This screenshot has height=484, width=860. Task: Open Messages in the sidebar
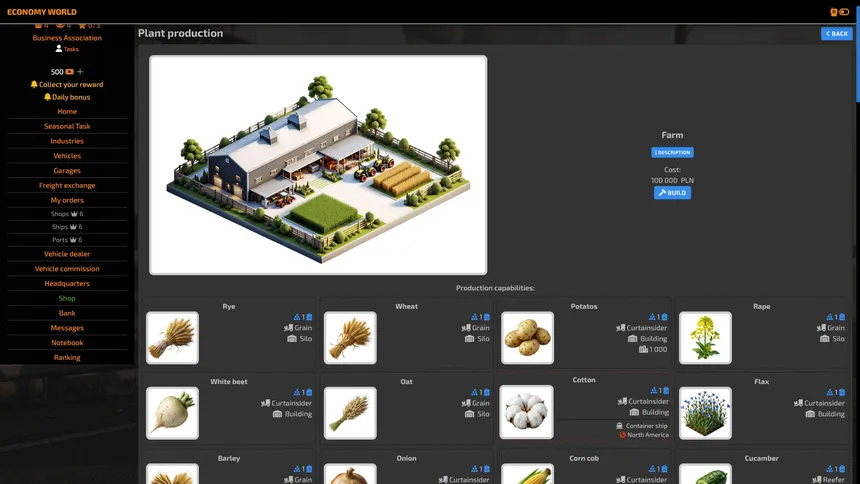tap(67, 328)
